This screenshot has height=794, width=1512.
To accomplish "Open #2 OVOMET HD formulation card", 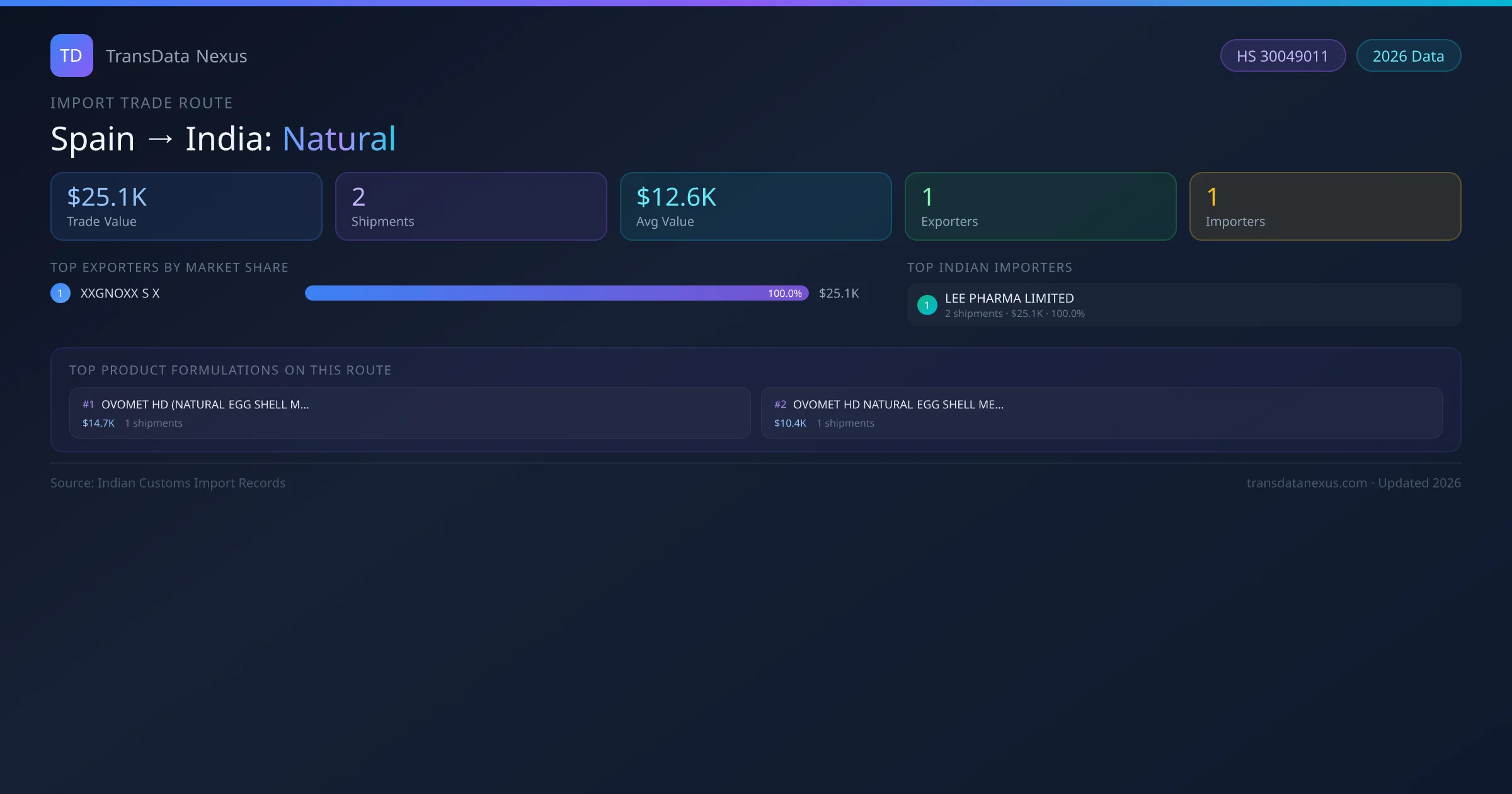I will pyautogui.click(x=1101, y=413).
